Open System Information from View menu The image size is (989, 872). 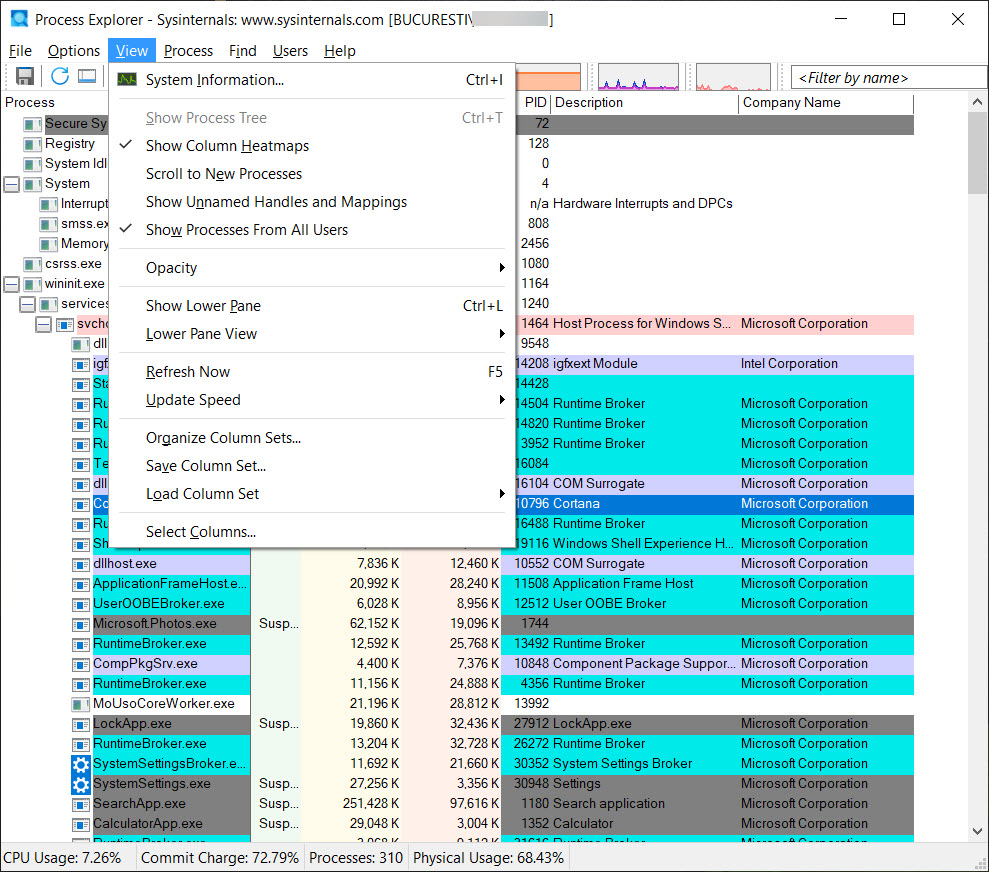312,80
